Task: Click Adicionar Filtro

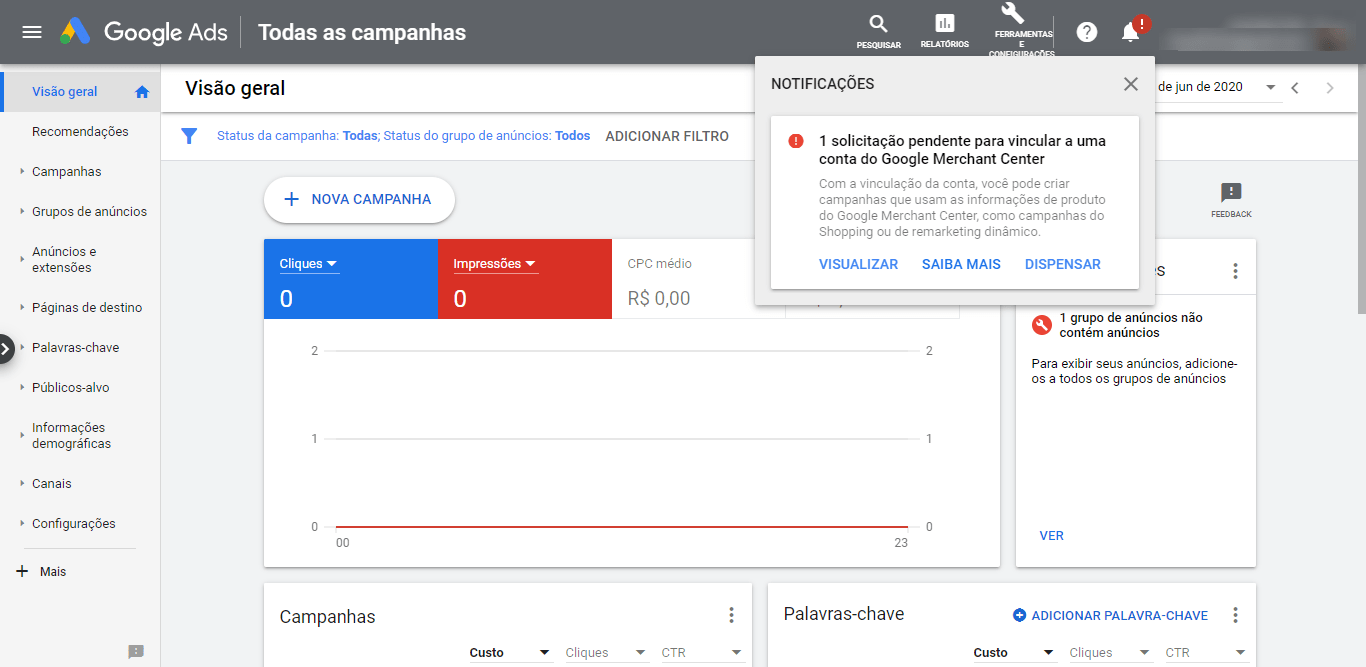Action: tap(667, 136)
